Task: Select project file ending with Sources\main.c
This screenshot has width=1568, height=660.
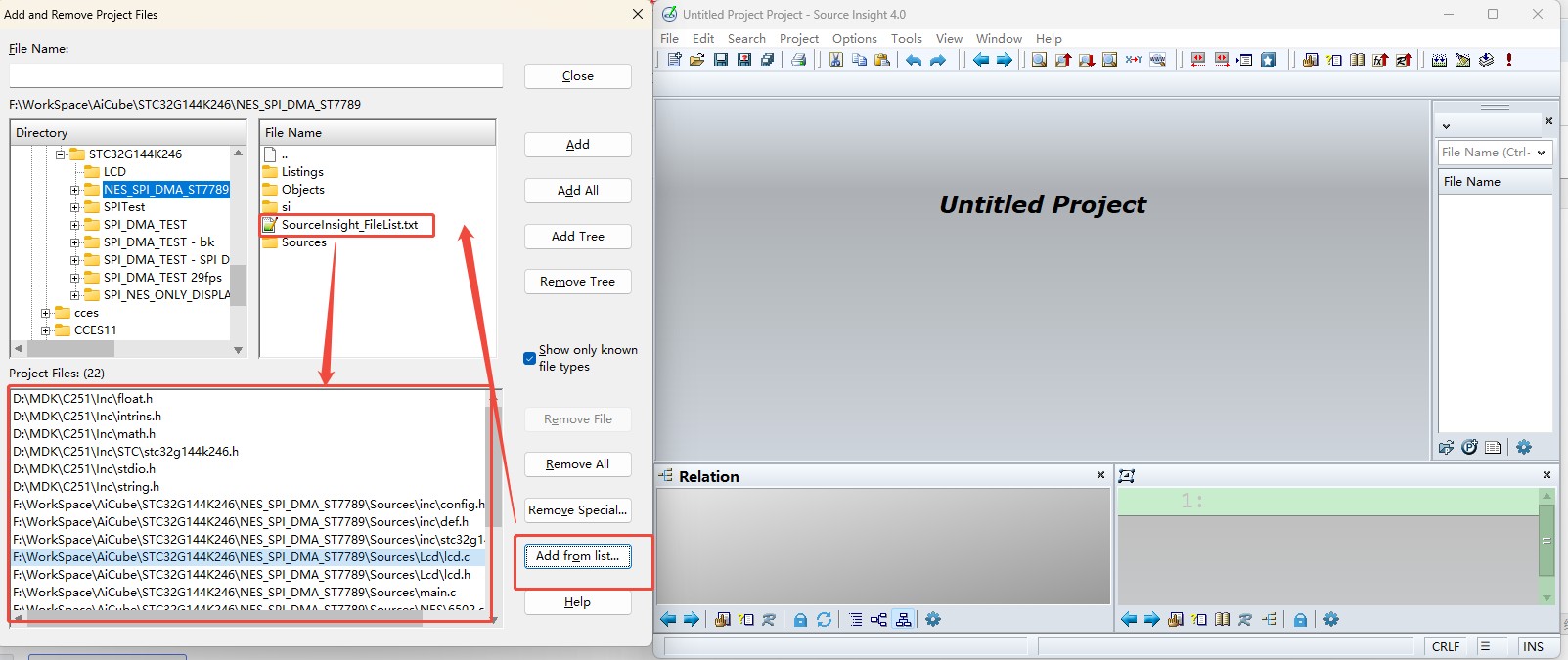Action: (x=235, y=592)
